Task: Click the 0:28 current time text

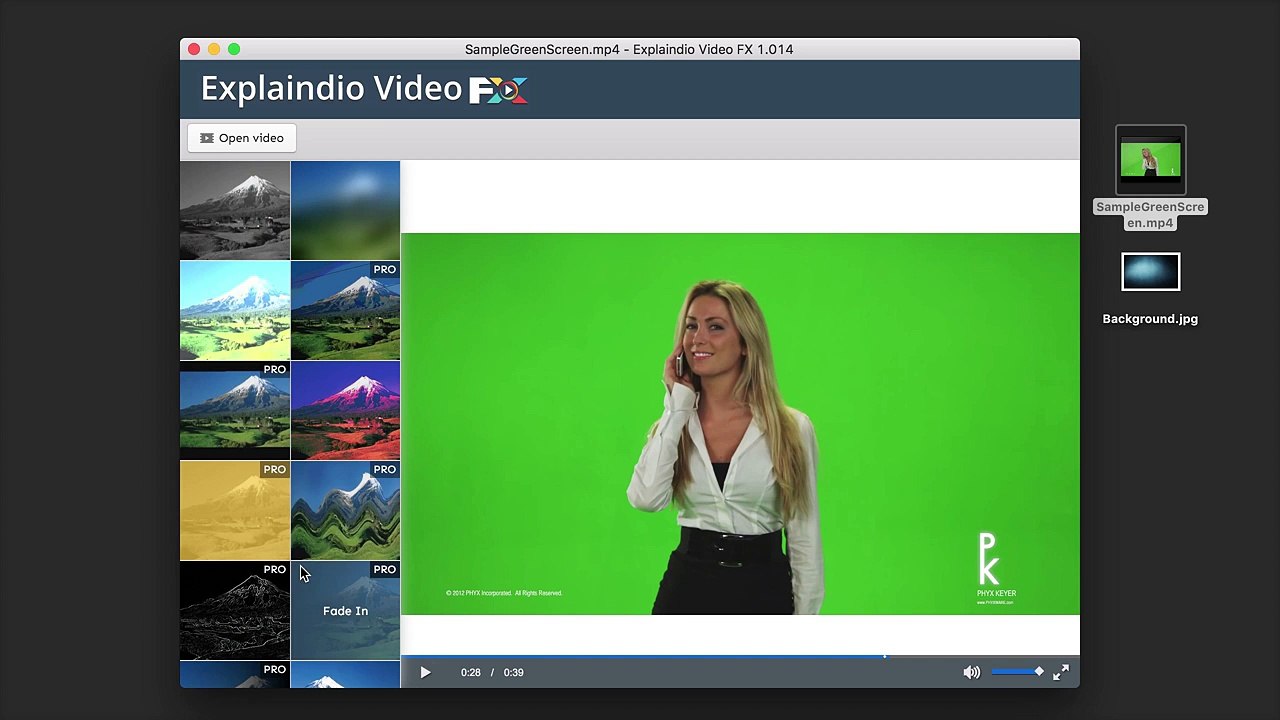Action: tap(471, 673)
